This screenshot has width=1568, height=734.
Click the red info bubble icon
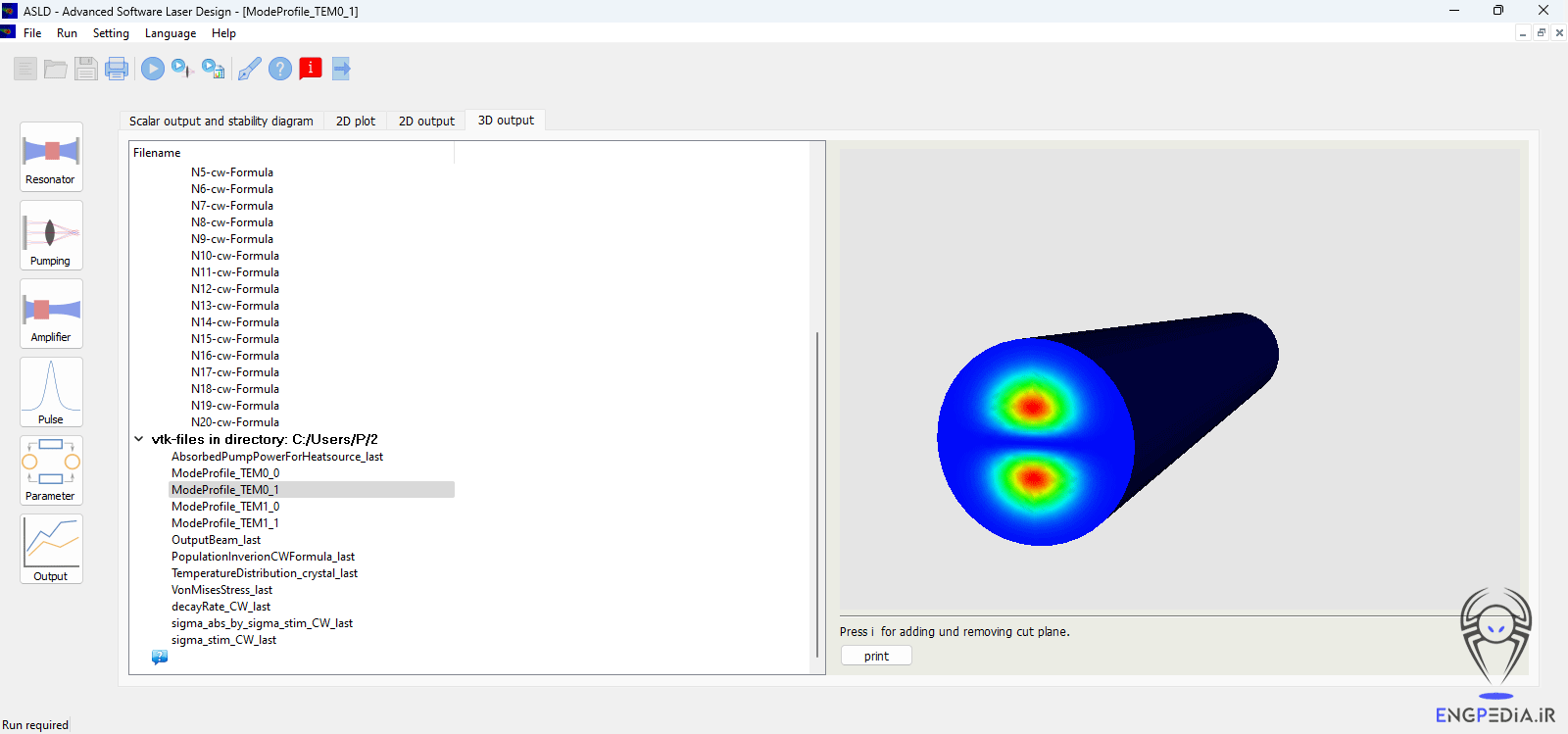pos(311,69)
